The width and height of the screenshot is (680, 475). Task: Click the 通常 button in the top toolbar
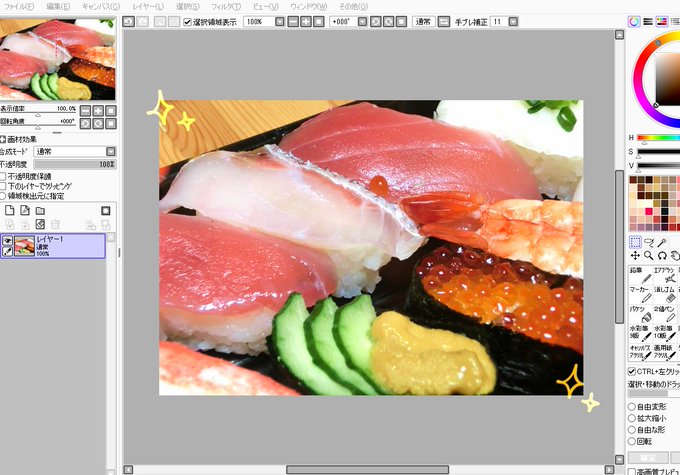pyautogui.click(x=423, y=21)
